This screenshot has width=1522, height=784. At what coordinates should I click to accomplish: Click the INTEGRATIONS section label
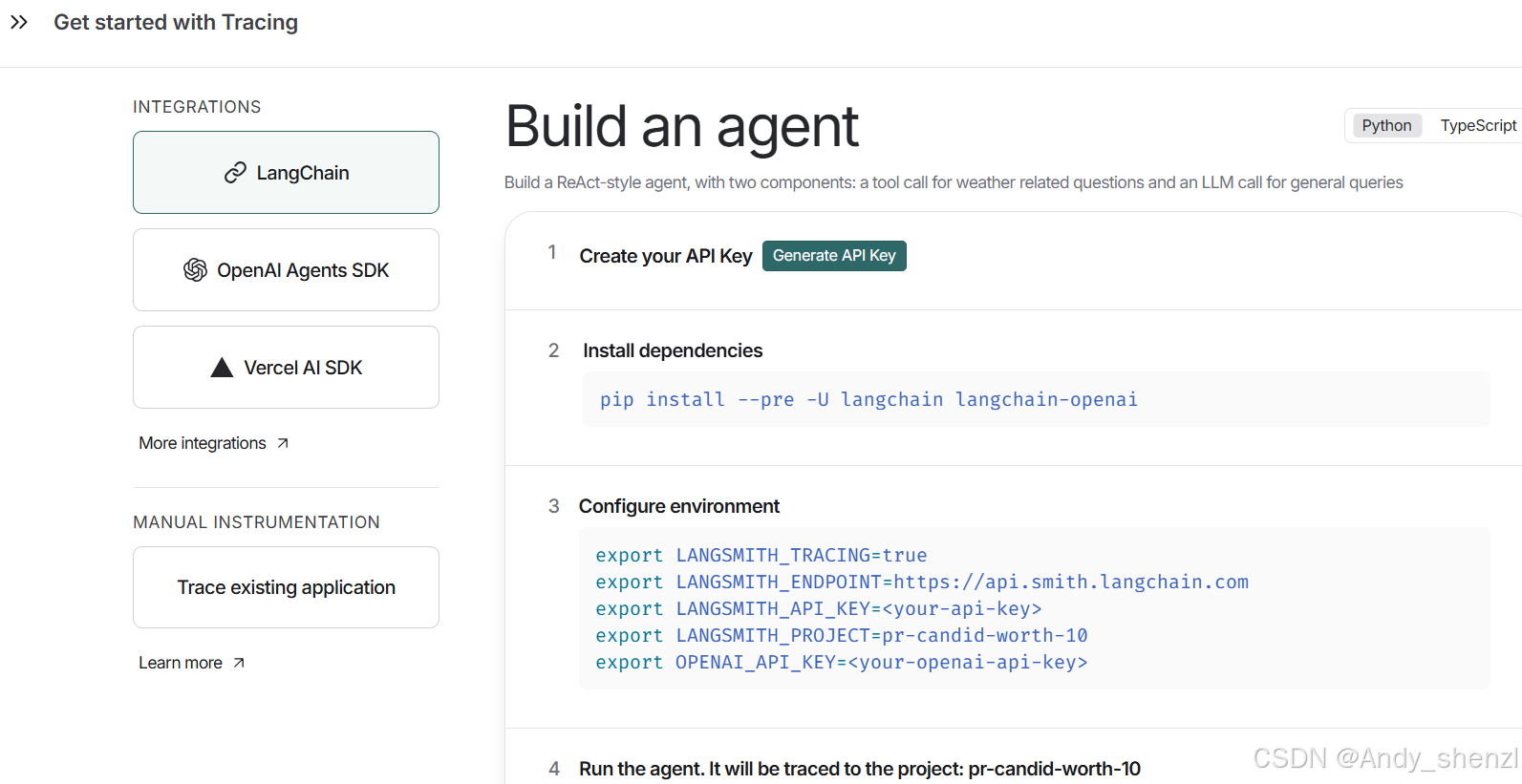[x=197, y=107]
